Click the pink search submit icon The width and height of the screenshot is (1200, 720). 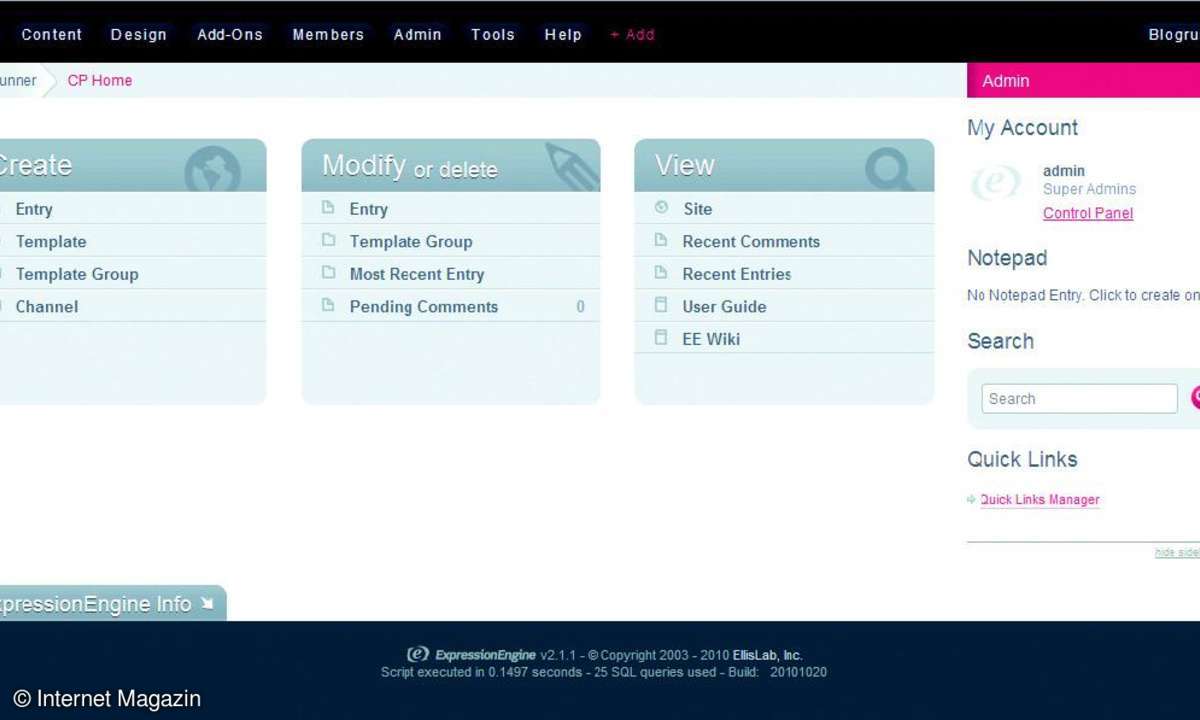pos(1196,398)
